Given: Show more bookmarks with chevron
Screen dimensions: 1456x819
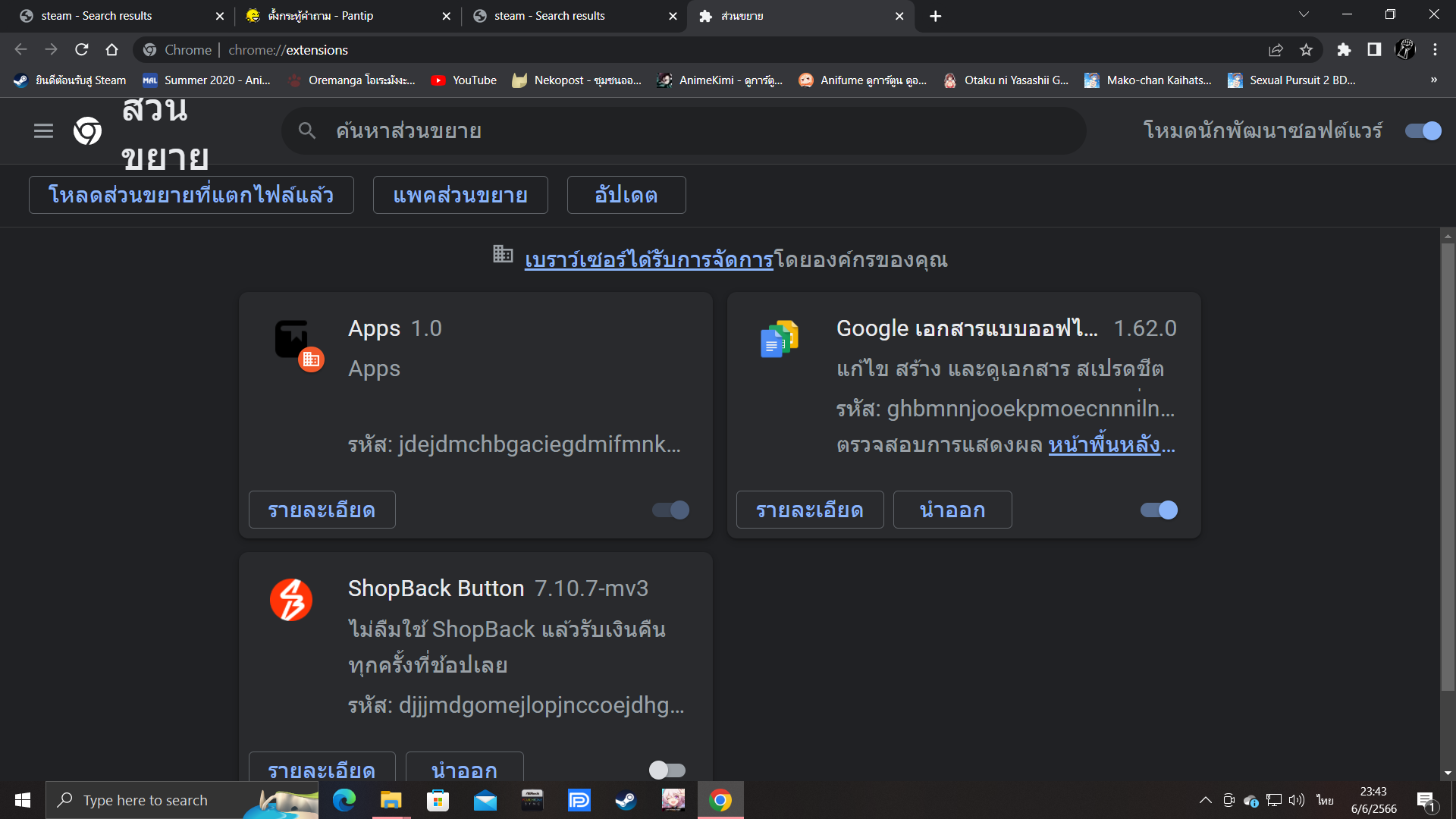Looking at the screenshot, I should [x=1434, y=80].
